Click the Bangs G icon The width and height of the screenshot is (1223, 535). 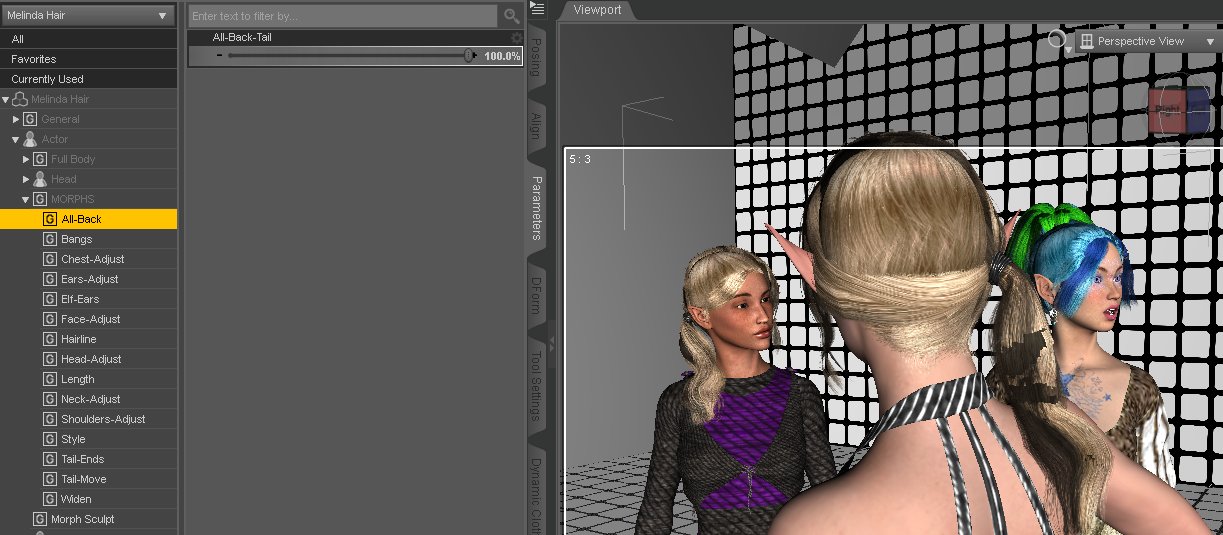50,239
